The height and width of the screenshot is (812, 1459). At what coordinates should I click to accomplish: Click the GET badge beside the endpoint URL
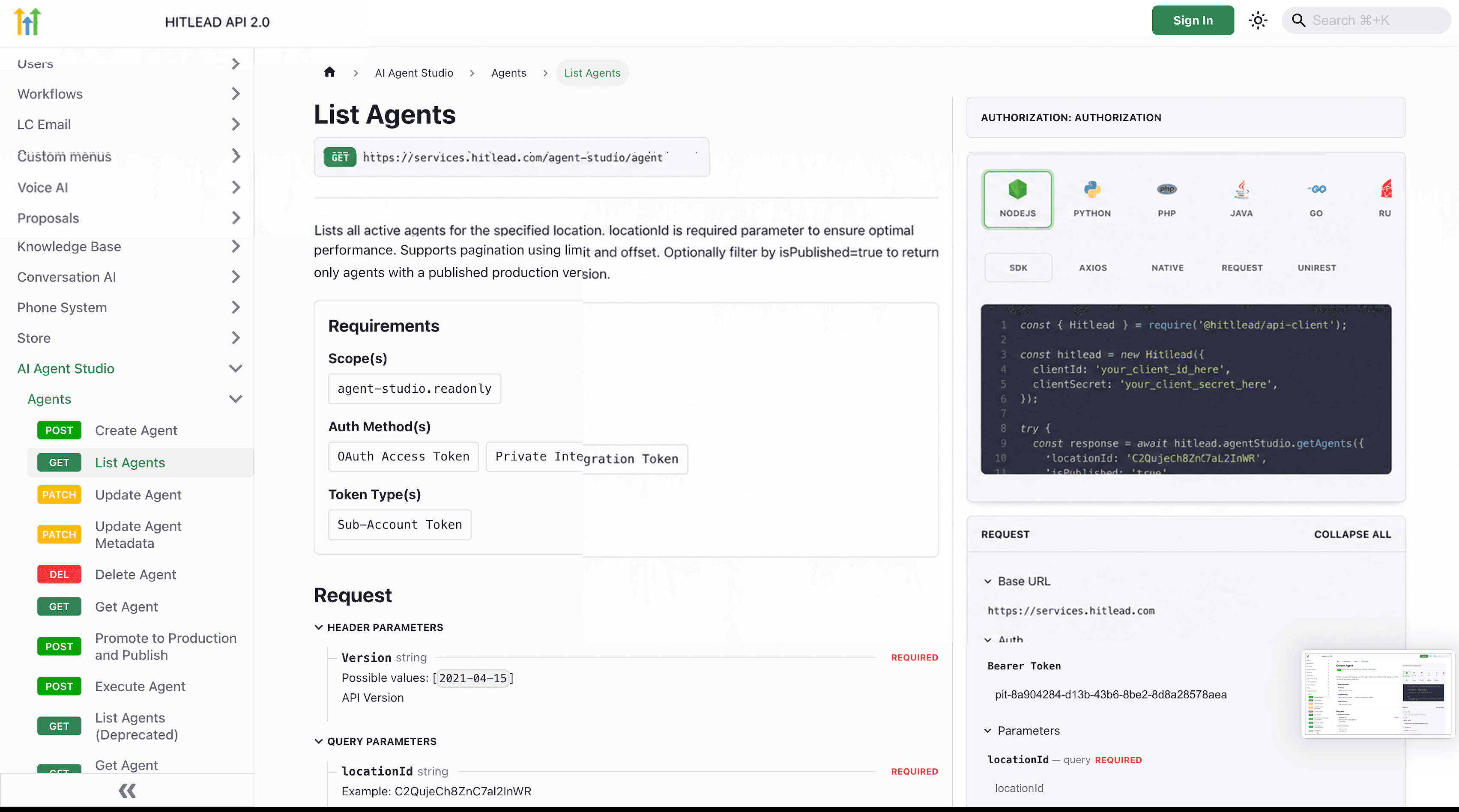tap(340, 158)
